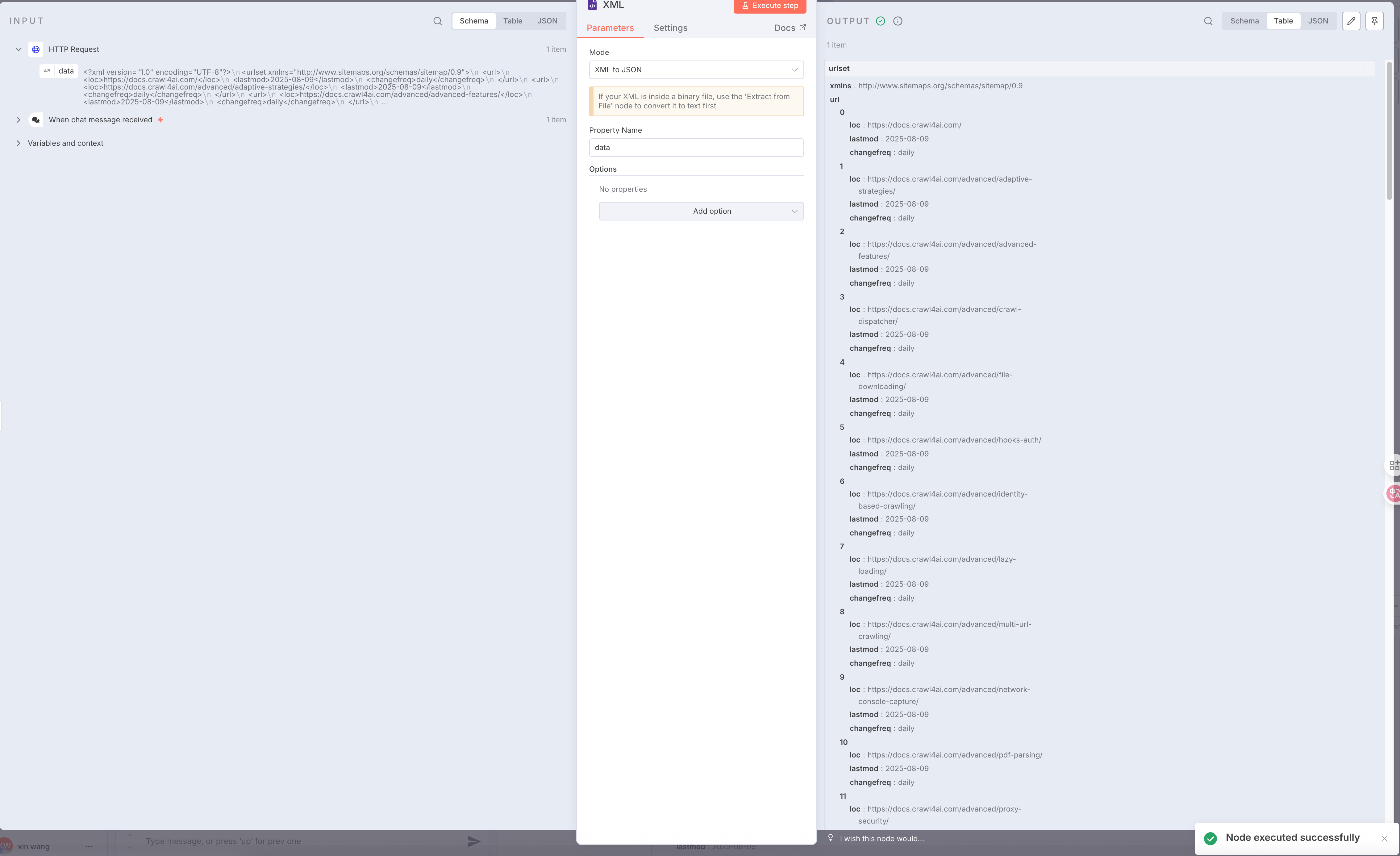Switch input view to Table

coord(512,21)
